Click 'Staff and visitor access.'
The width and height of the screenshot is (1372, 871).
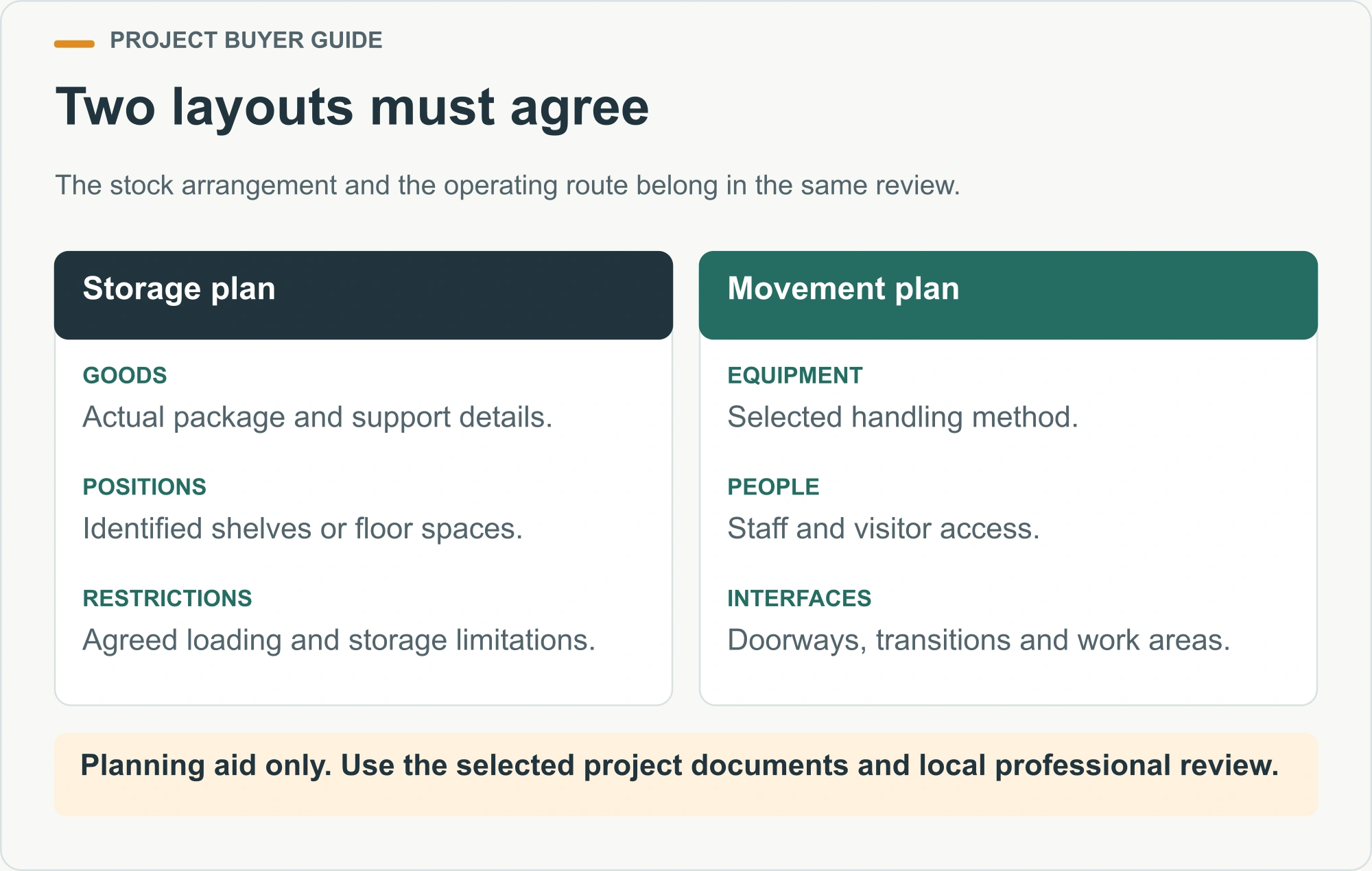884,529
